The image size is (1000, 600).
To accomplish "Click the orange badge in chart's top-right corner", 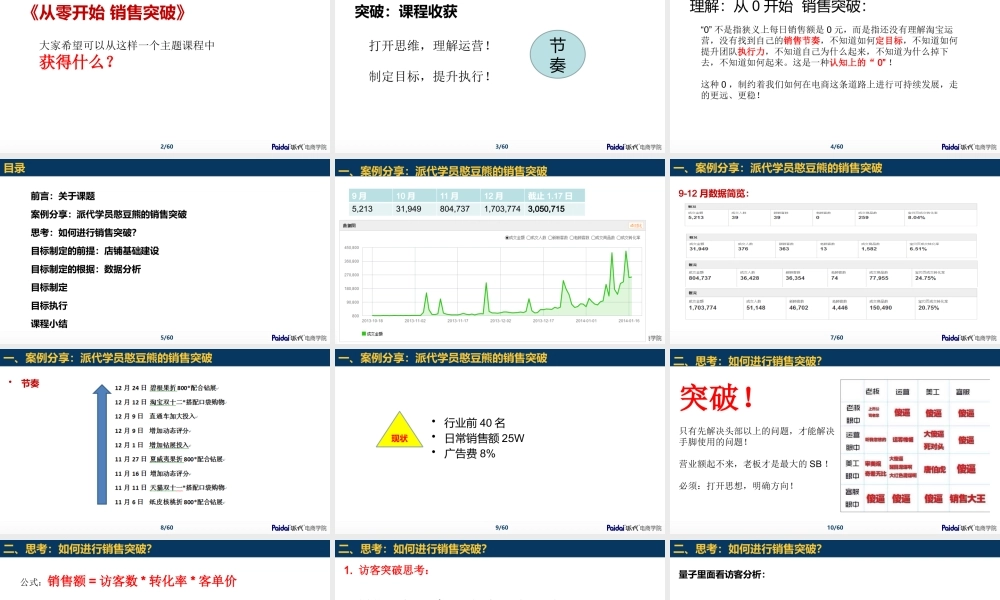I will pyautogui.click(x=636, y=223).
